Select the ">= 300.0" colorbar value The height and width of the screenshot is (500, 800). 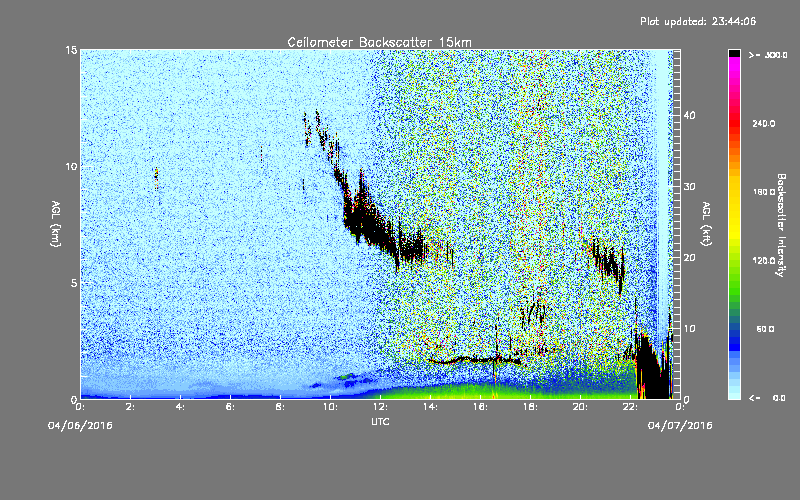[x=768, y=55]
